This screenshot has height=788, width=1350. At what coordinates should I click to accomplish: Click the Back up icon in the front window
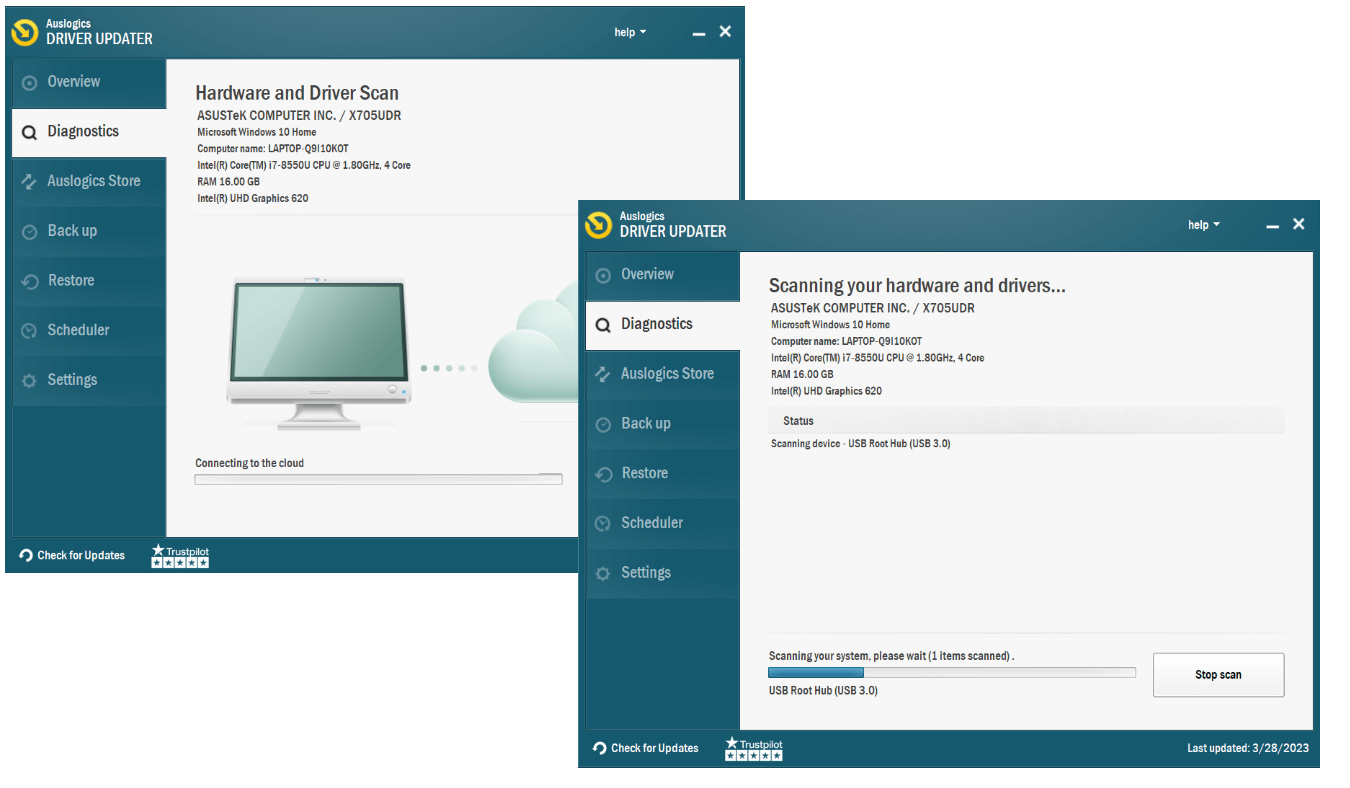[603, 424]
